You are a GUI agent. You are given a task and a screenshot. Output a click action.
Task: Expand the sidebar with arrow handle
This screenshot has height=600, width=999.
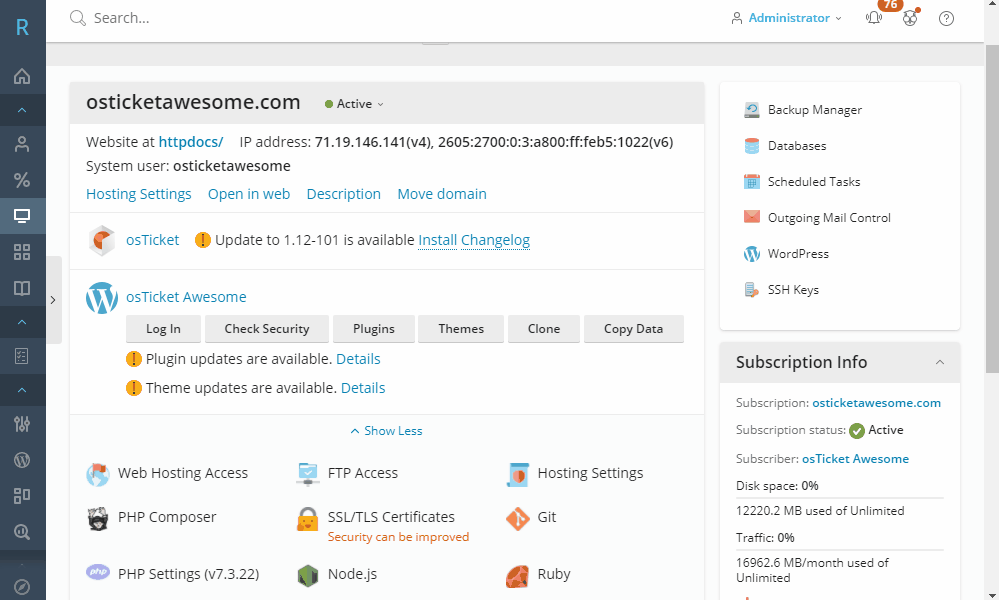(54, 300)
